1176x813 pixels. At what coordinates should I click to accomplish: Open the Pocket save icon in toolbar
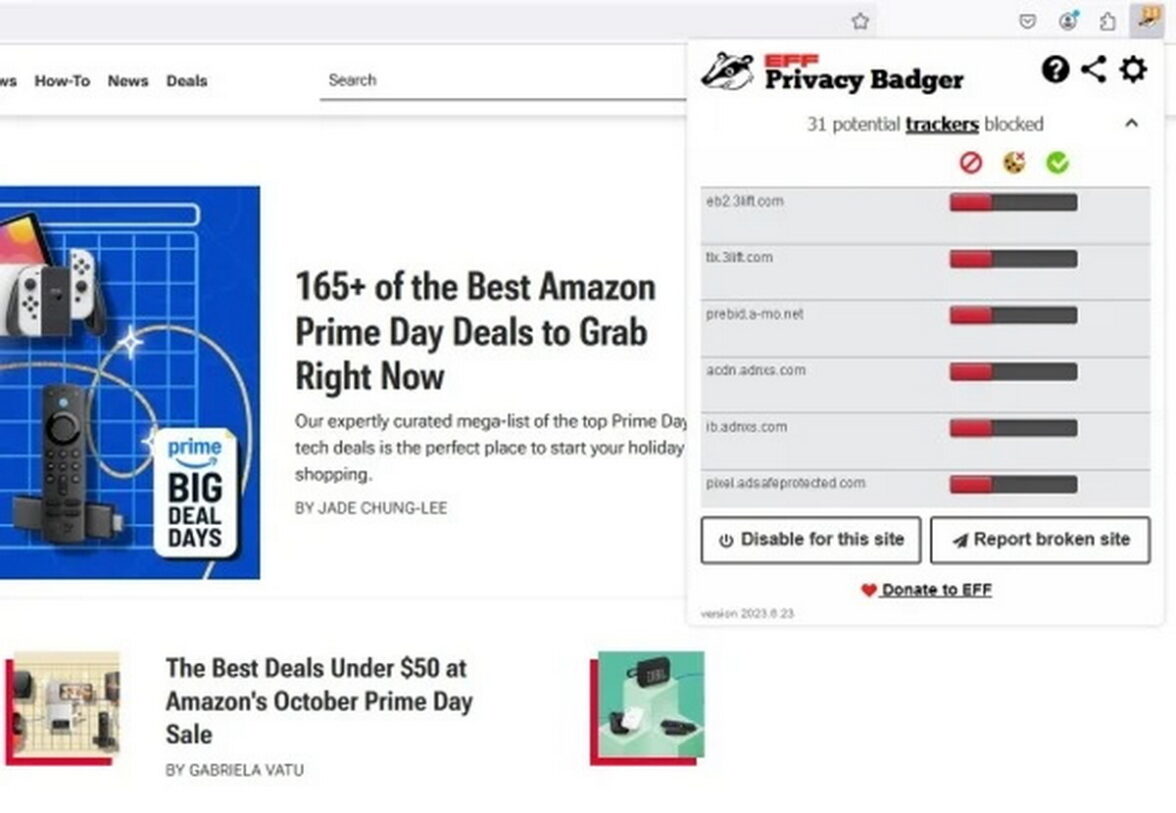coord(1028,21)
